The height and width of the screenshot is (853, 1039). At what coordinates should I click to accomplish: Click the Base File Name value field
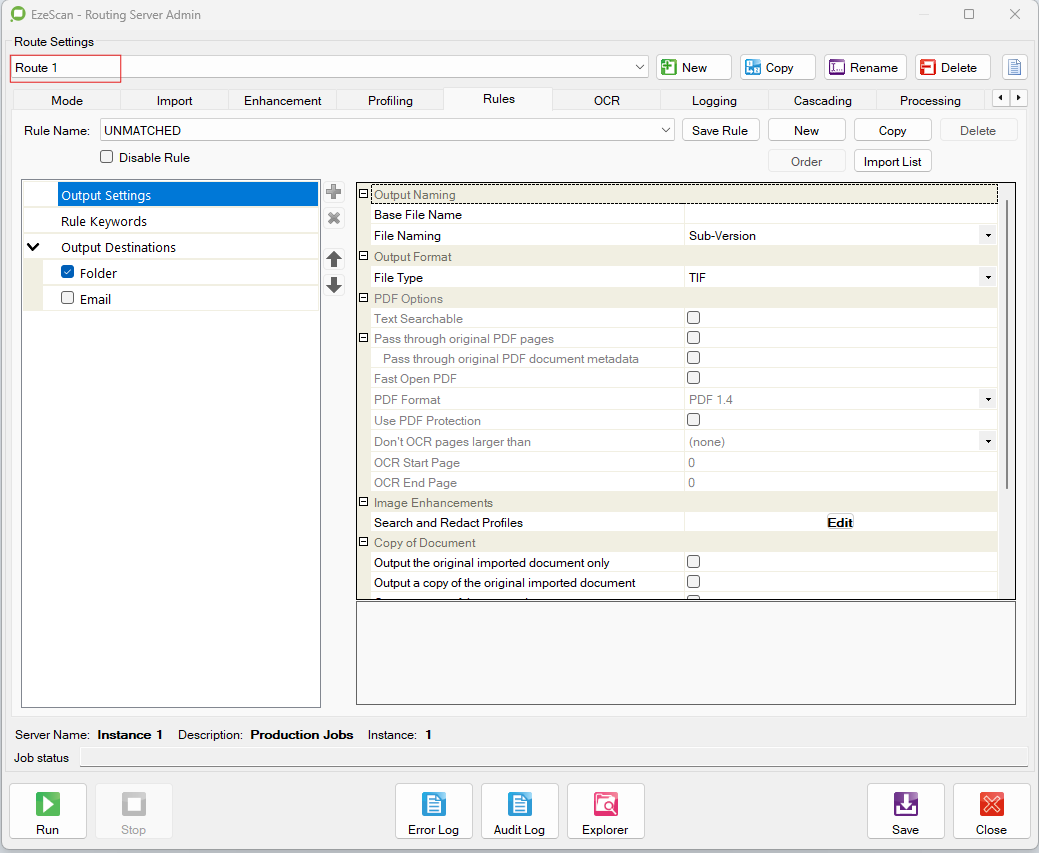point(840,215)
